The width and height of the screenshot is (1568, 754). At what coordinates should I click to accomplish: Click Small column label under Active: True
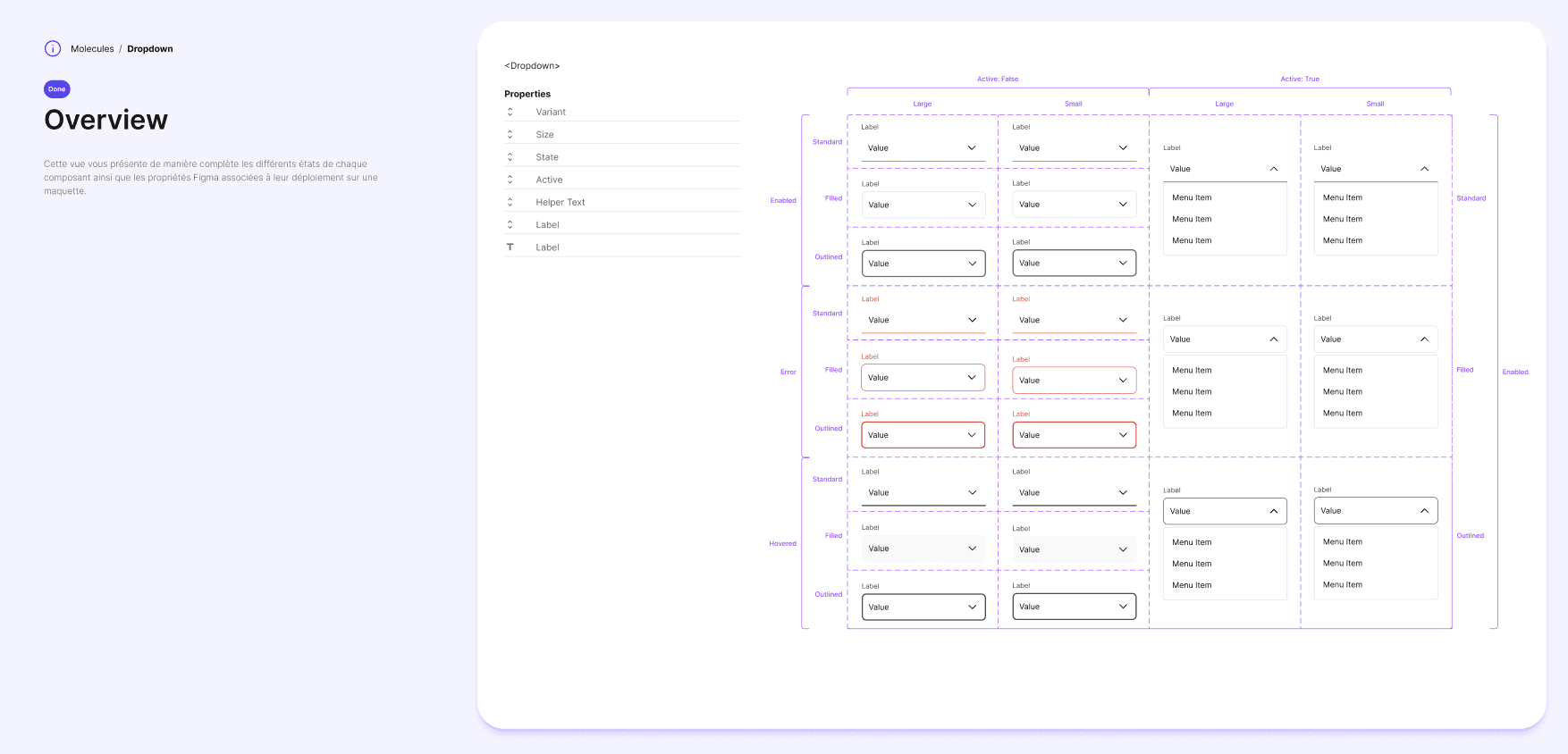(x=1376, y=104)
